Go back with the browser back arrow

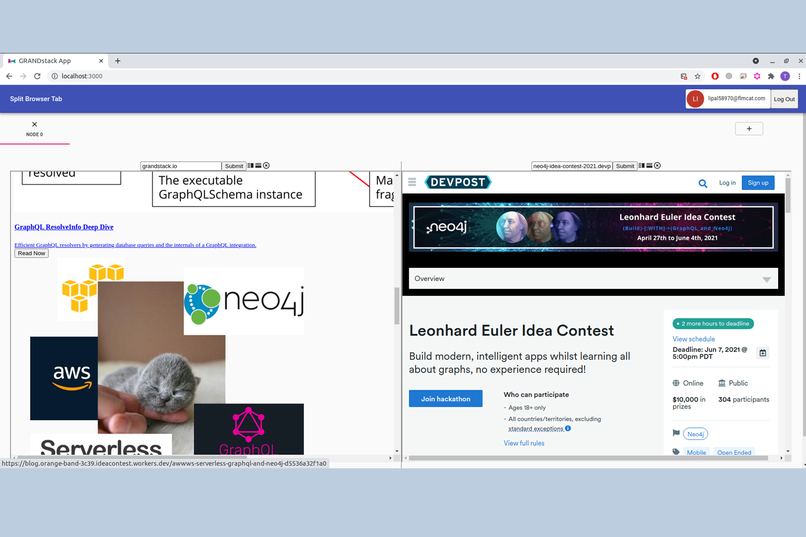9,76
